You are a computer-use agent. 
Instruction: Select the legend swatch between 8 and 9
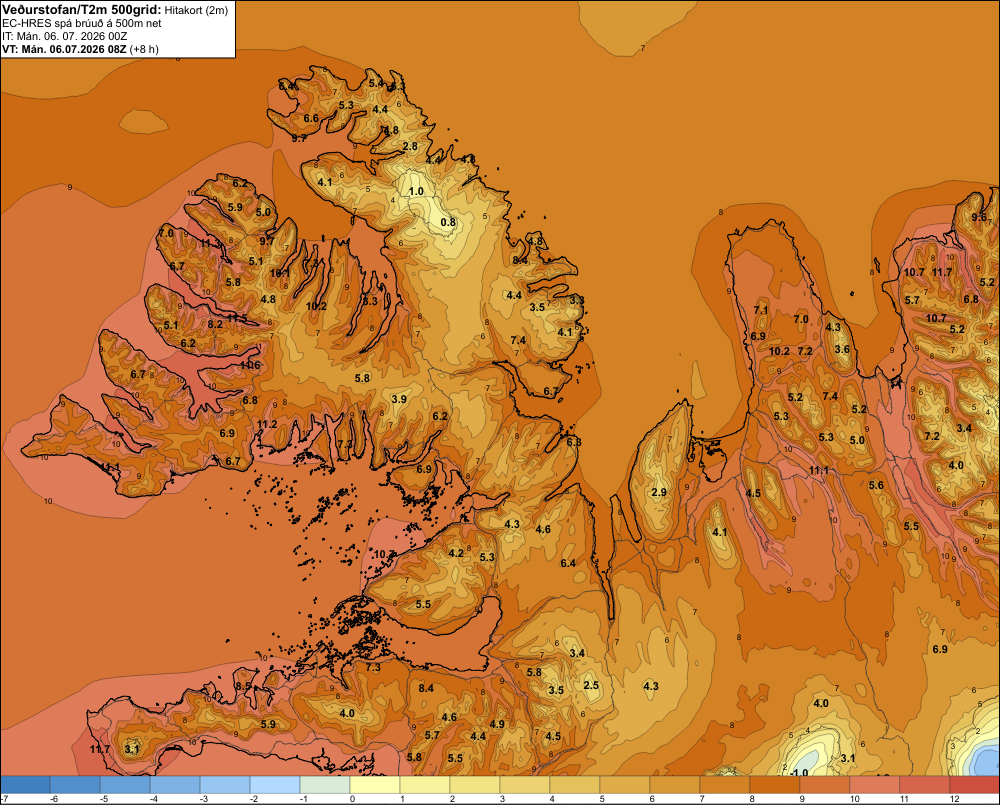pos(775,785)
